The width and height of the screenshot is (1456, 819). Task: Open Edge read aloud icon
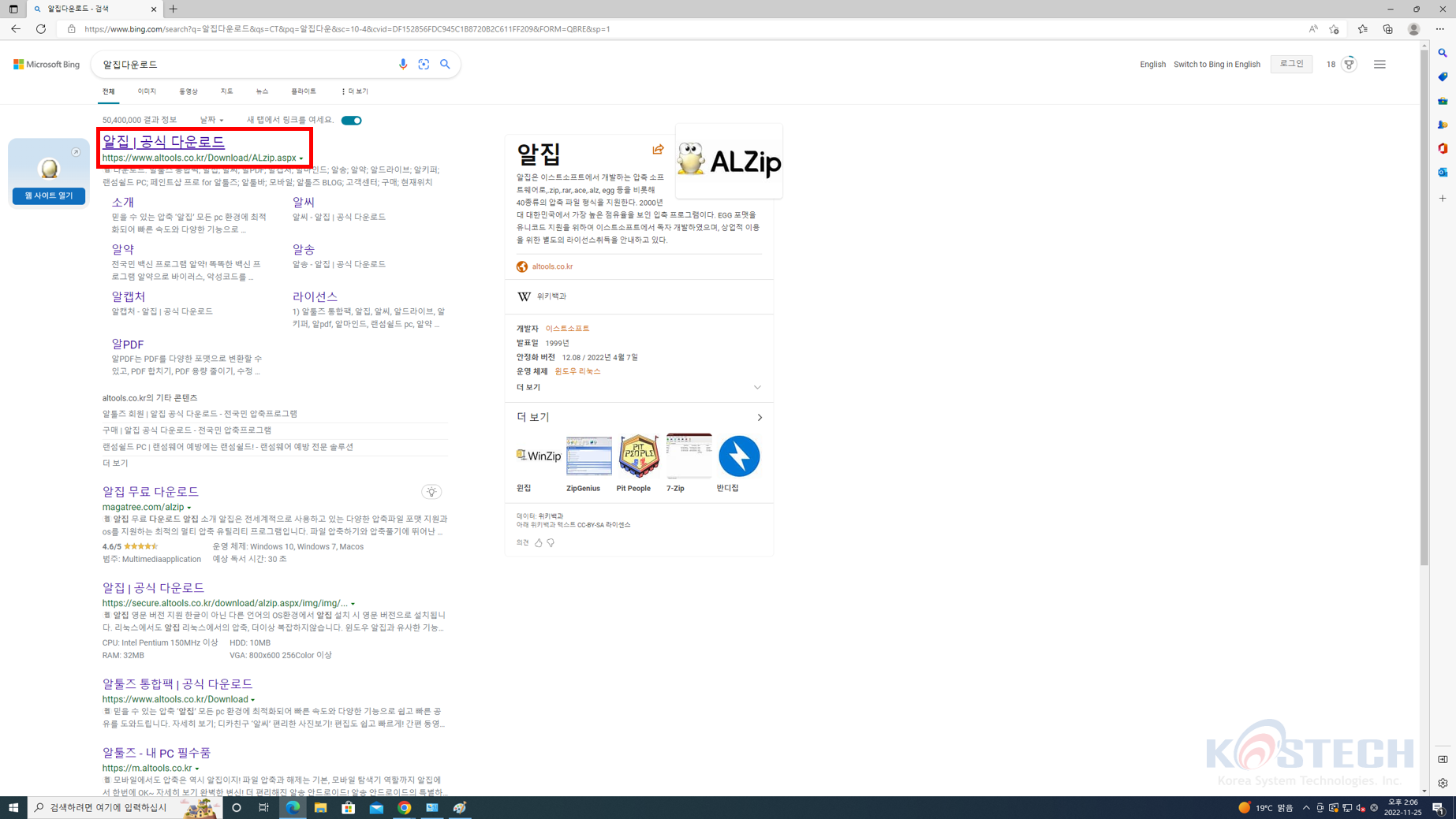click(x=1313, y=29)
